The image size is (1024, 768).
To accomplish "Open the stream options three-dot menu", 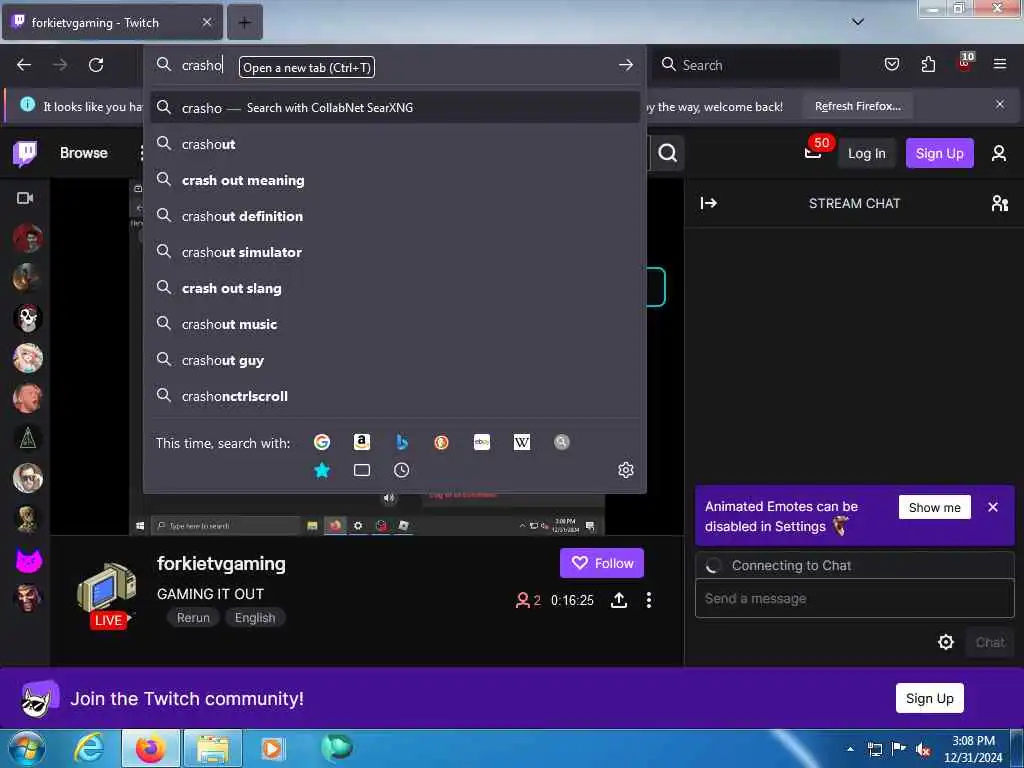I will coord(648,600).
